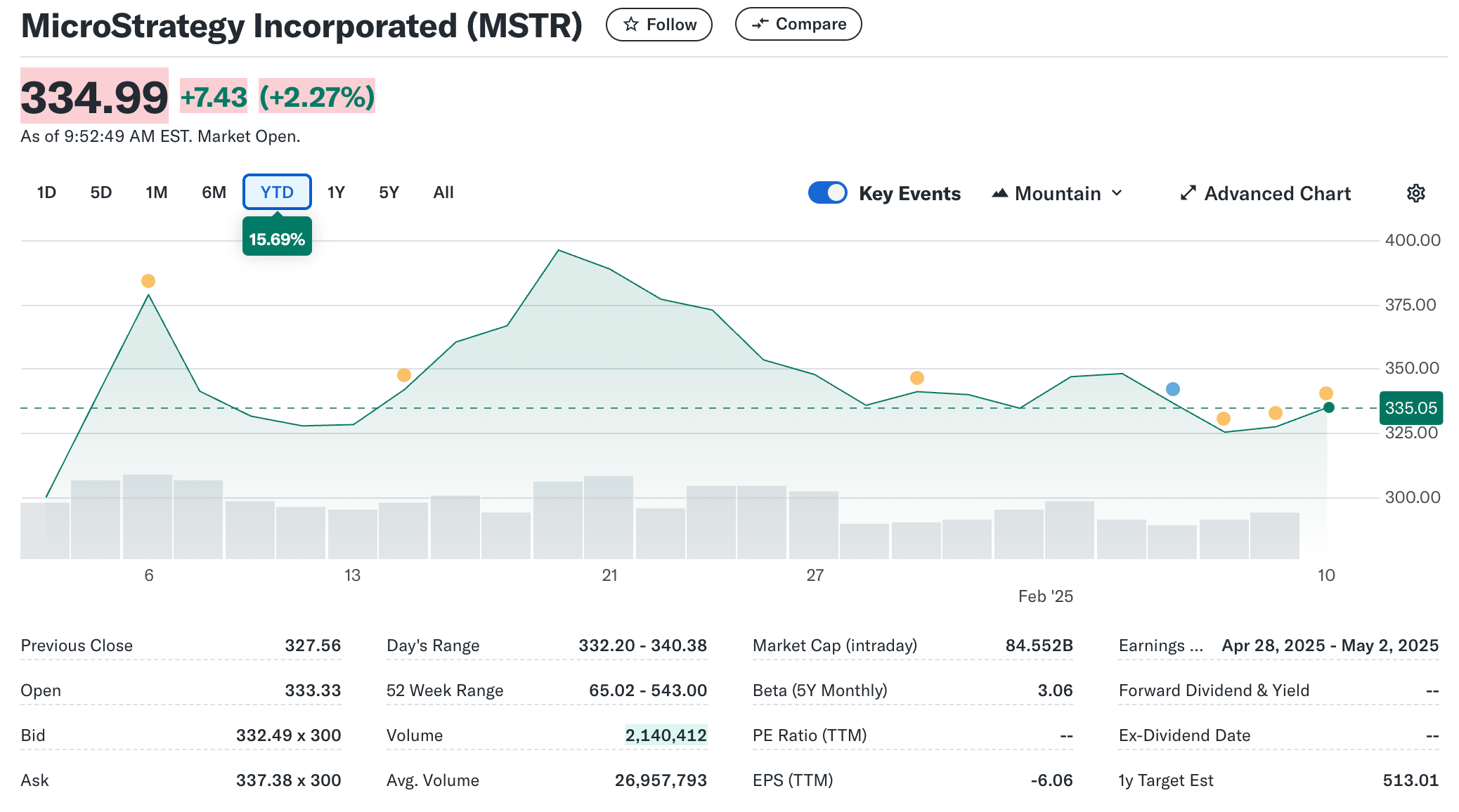The height and width of the screenshot is (812, 1459).
Task: Toggle Key Events off
Action: [829, 192]
